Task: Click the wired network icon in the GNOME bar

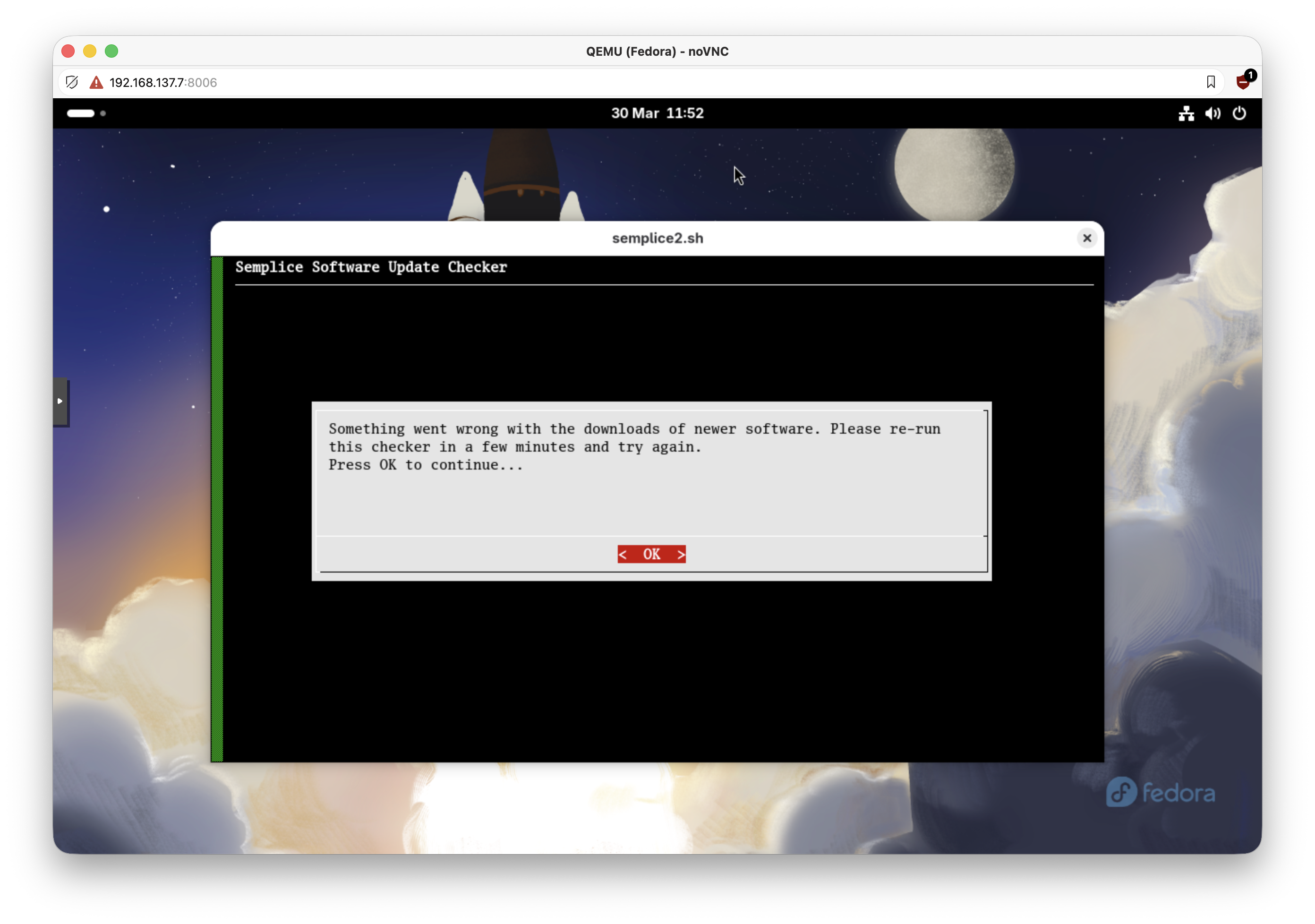Action: [x=1186, y=113]
